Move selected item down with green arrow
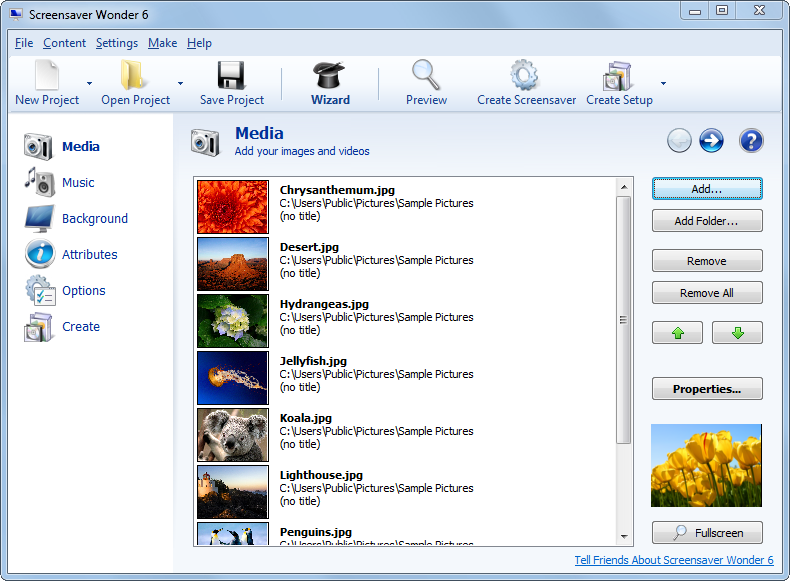The image size is (790, 581). click(737, 333)
